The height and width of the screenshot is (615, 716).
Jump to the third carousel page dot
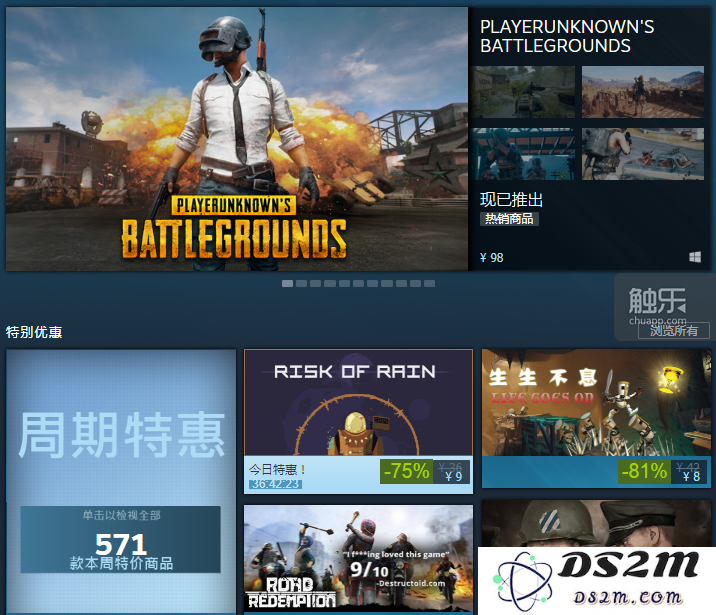pos(316,284)
